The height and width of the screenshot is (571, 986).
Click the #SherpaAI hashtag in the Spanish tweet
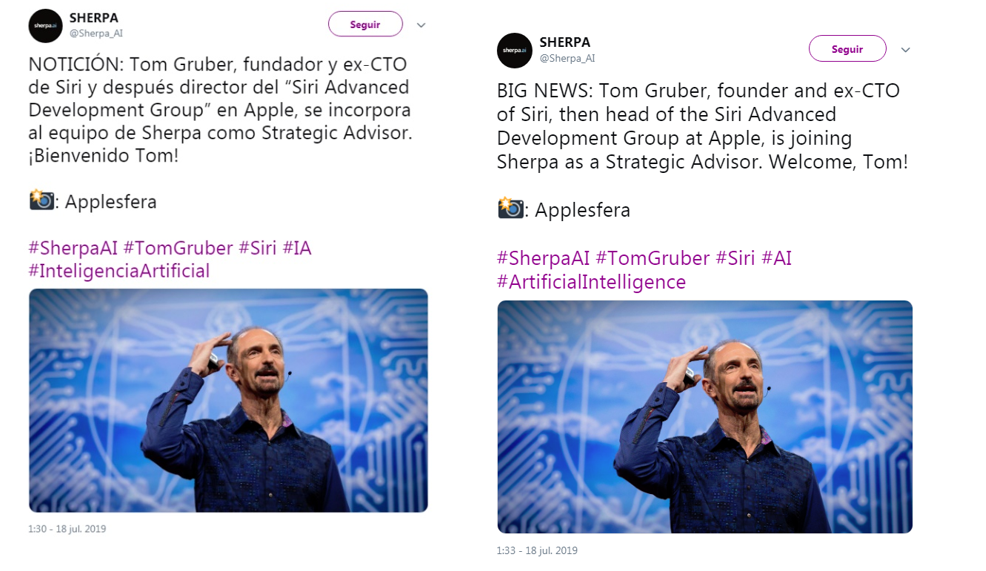click(73, 248)
